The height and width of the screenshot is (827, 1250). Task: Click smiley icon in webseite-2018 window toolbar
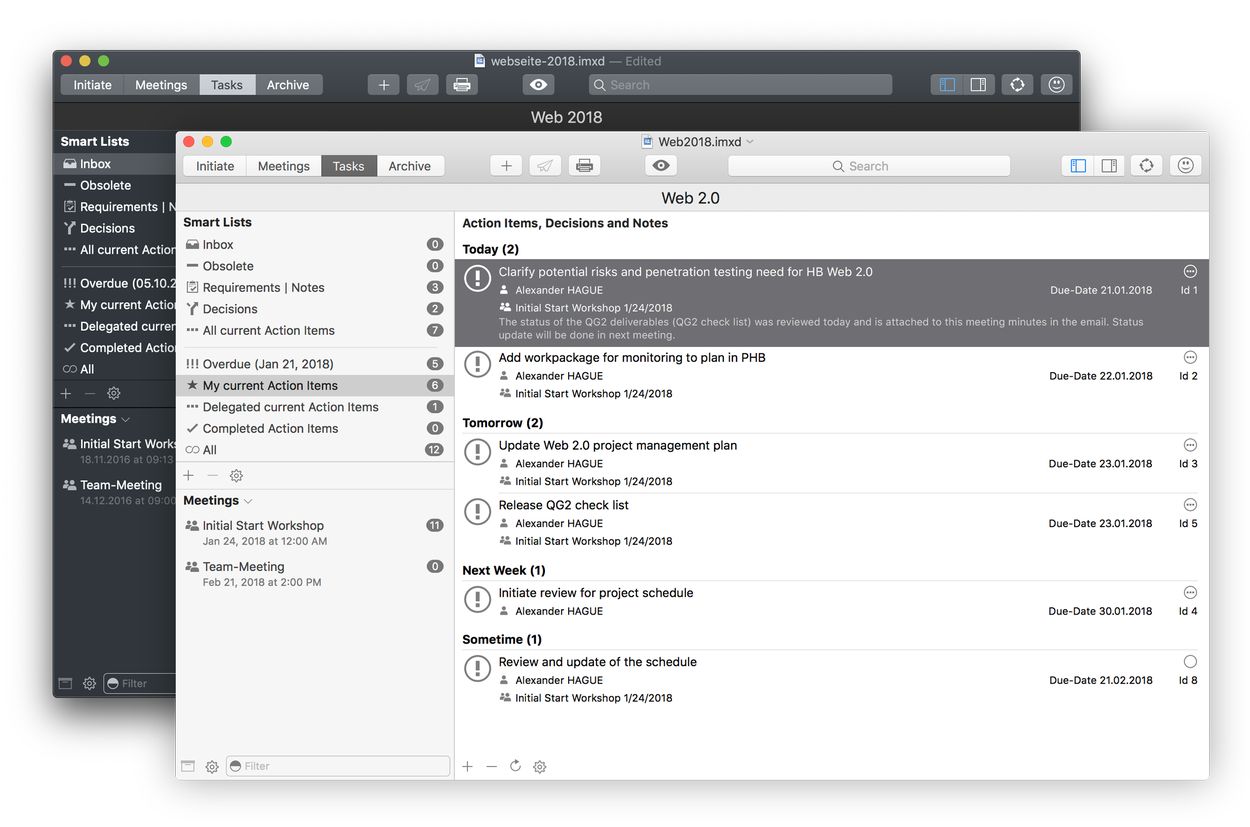[x=1056, y=85]
